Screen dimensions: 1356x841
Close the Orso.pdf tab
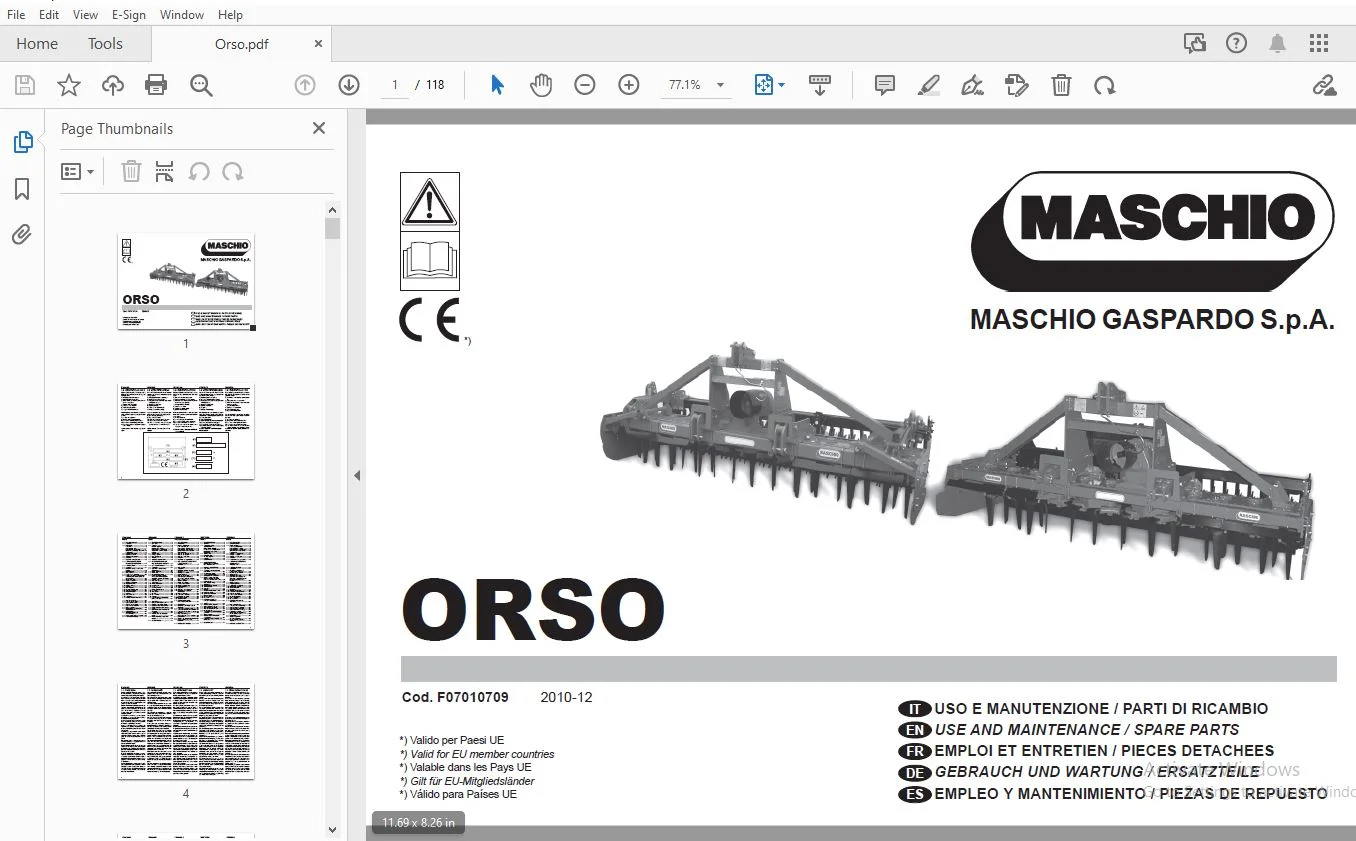point(319,44)
